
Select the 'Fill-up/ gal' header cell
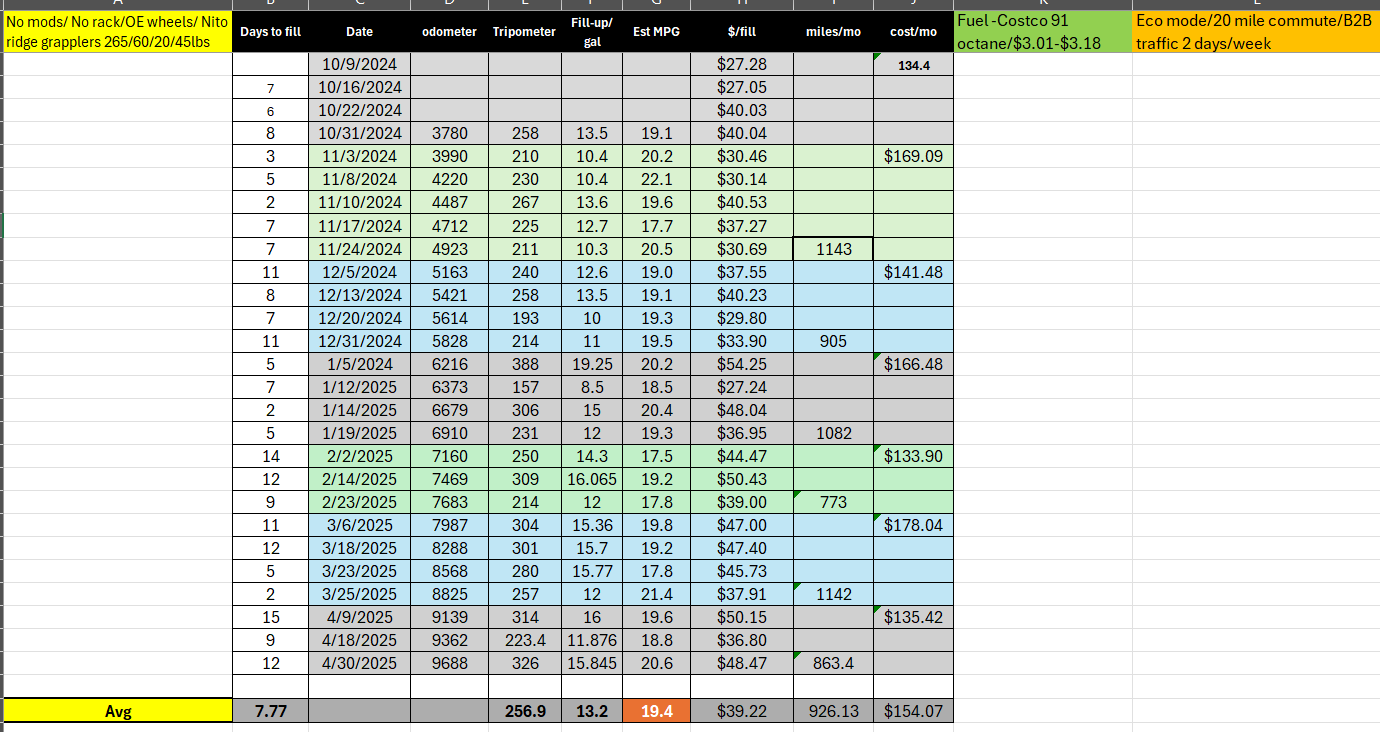click(x=591, y=32)
